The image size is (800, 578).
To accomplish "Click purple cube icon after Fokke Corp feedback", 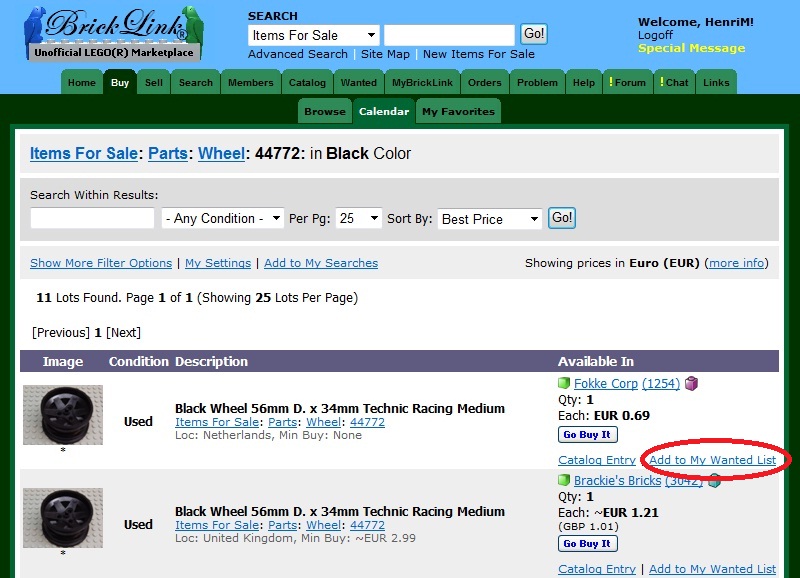I will click(691, 384).
